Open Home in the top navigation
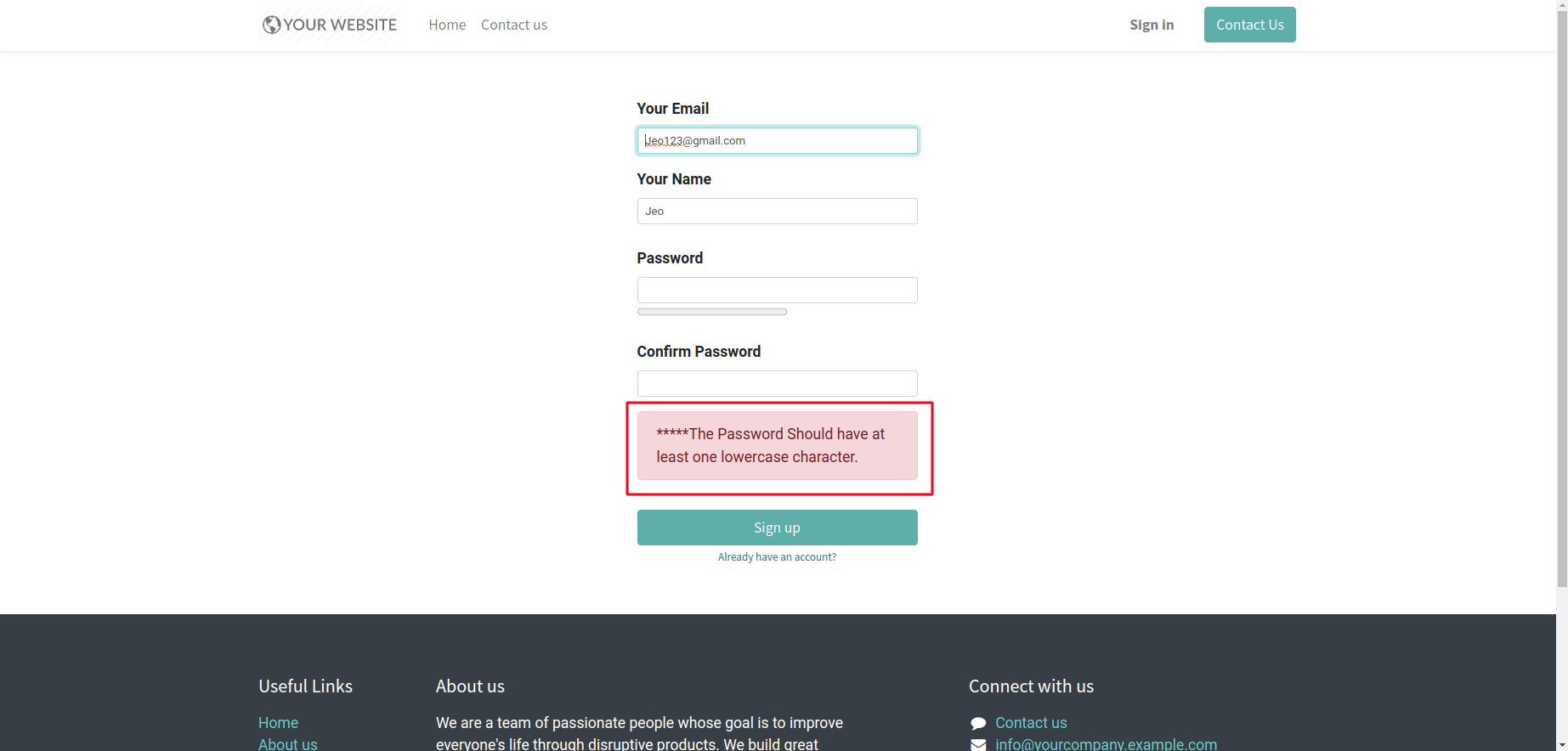 coord(447,25)
